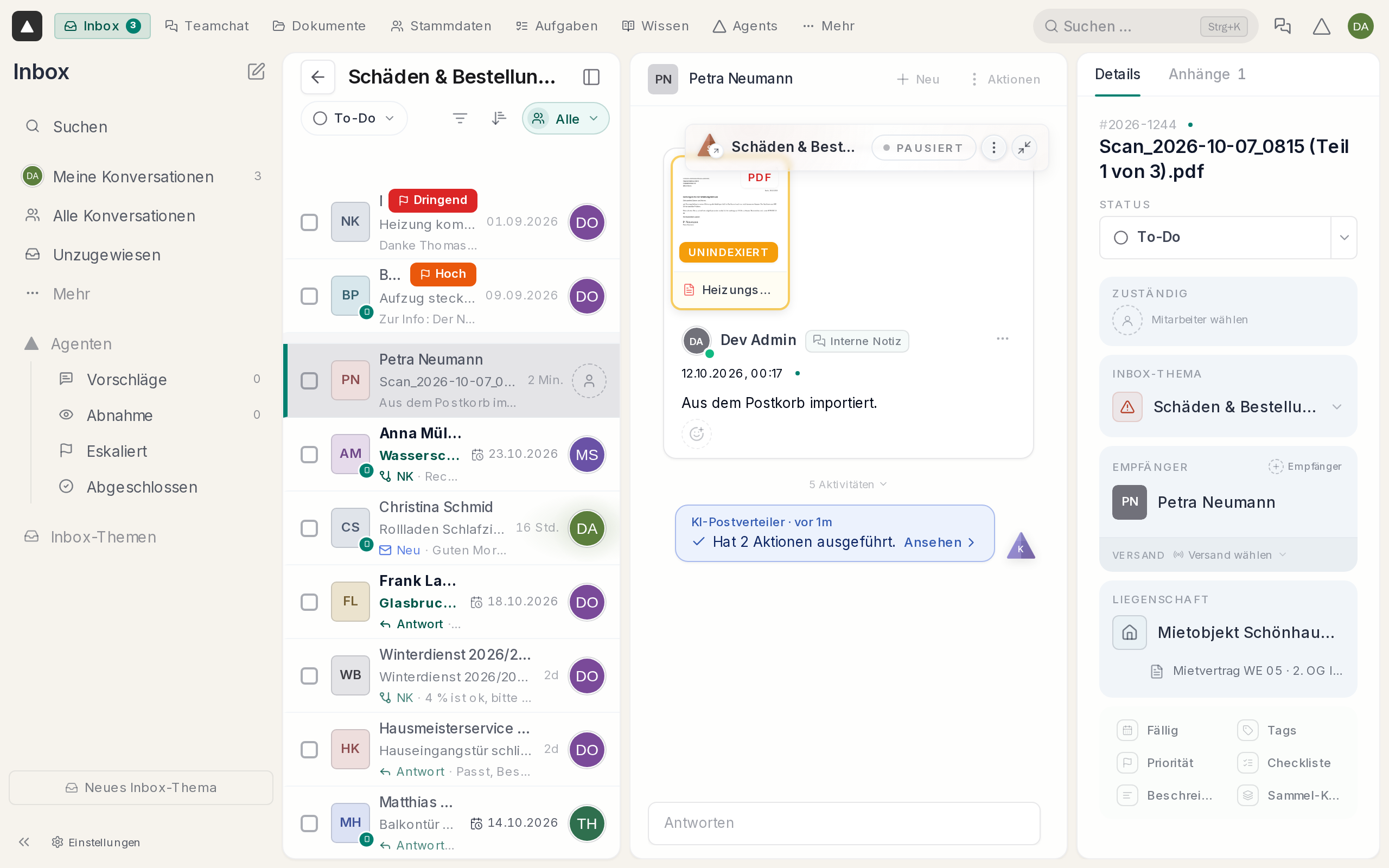
Task: Open the To-Do filter dropdown
Action: point(354,118)
